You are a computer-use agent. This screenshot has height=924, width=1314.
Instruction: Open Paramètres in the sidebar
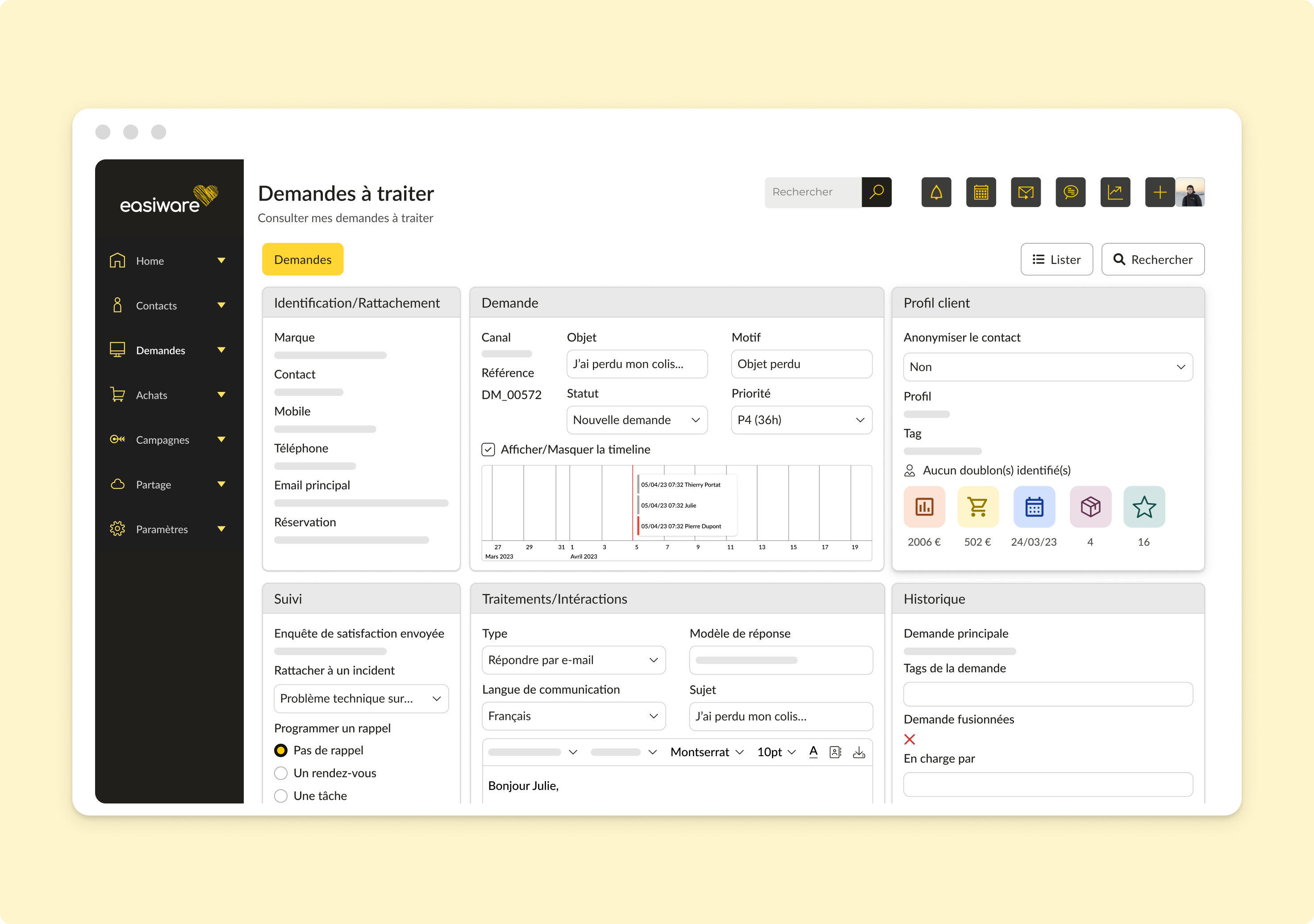tap(163, 529)
